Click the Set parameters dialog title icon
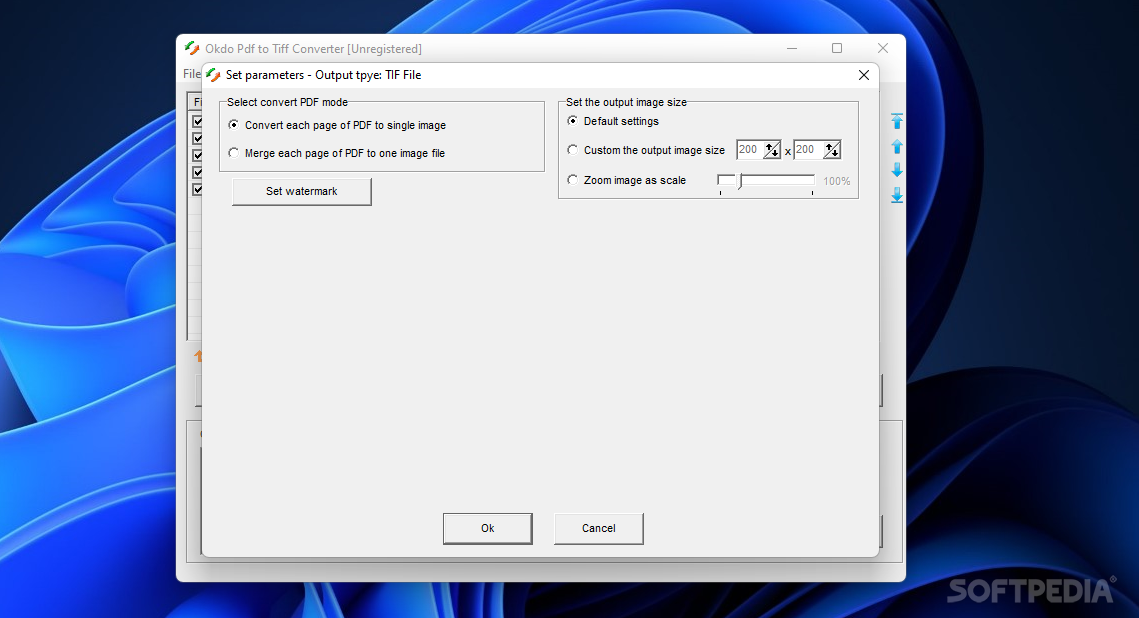 [213, 75]
